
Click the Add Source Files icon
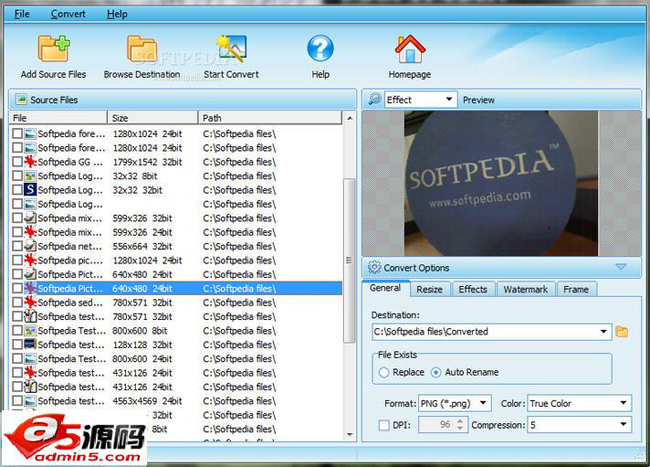(x=52, y=48)
